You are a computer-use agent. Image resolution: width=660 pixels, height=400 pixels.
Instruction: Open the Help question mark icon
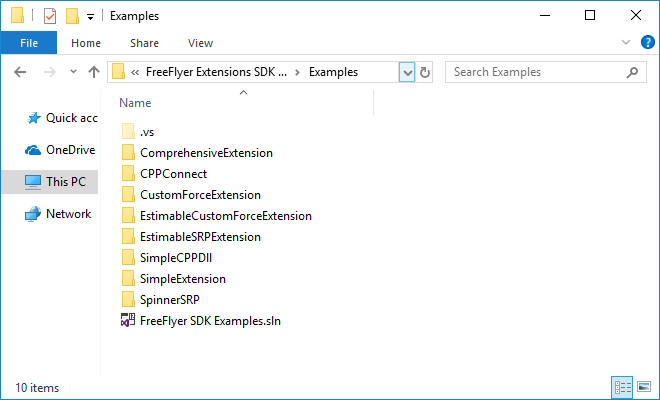647,42
